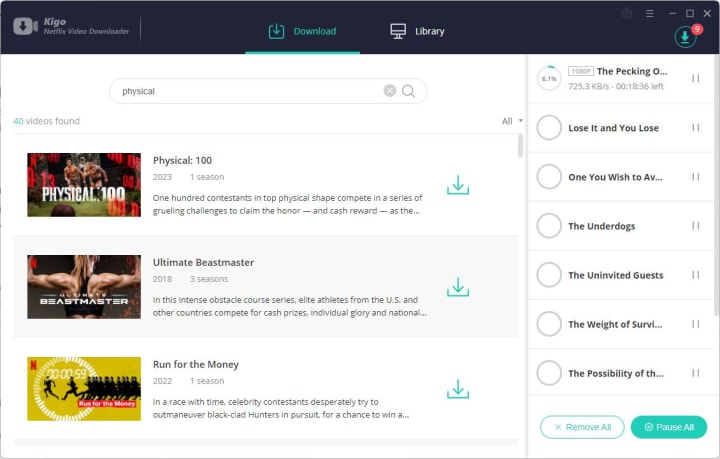720x459 pixels.
Task: Open the Physical: 100 thumbnail
Action: click(x=84, y=185)
